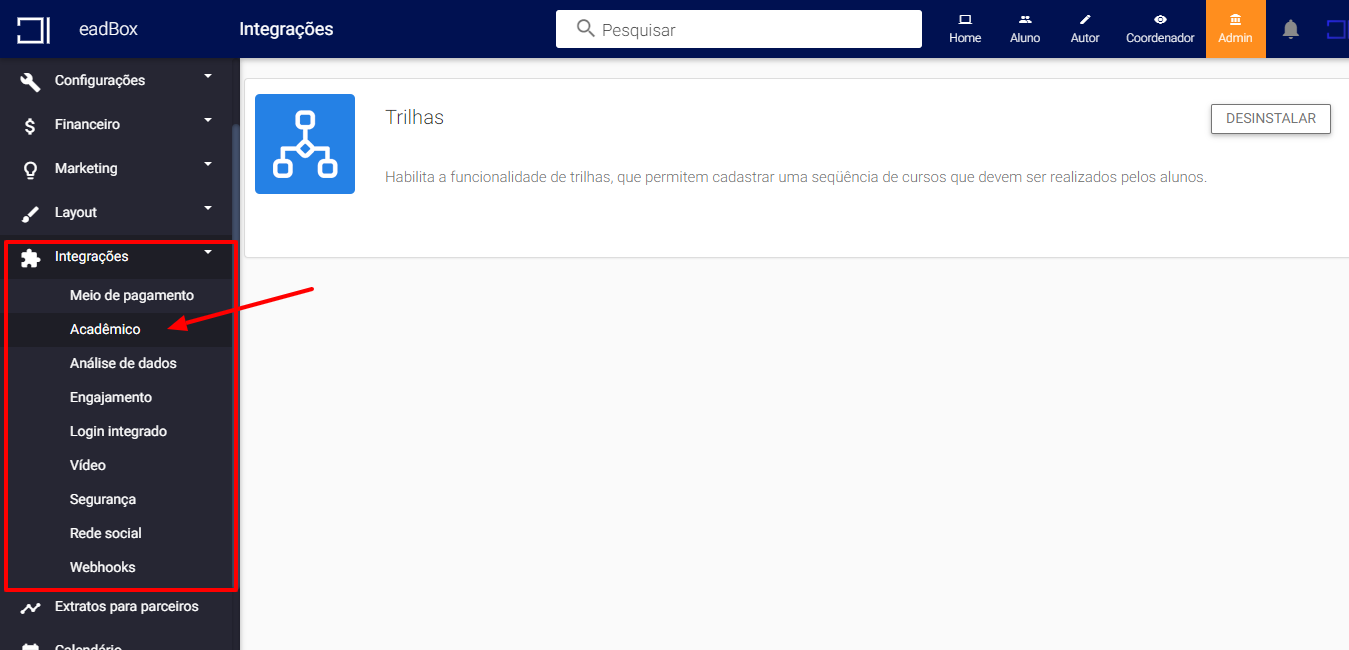The height and width of the screenshot is (650, 1349).
Task: Click the eadBox logo icon
Action: point(33,30)
